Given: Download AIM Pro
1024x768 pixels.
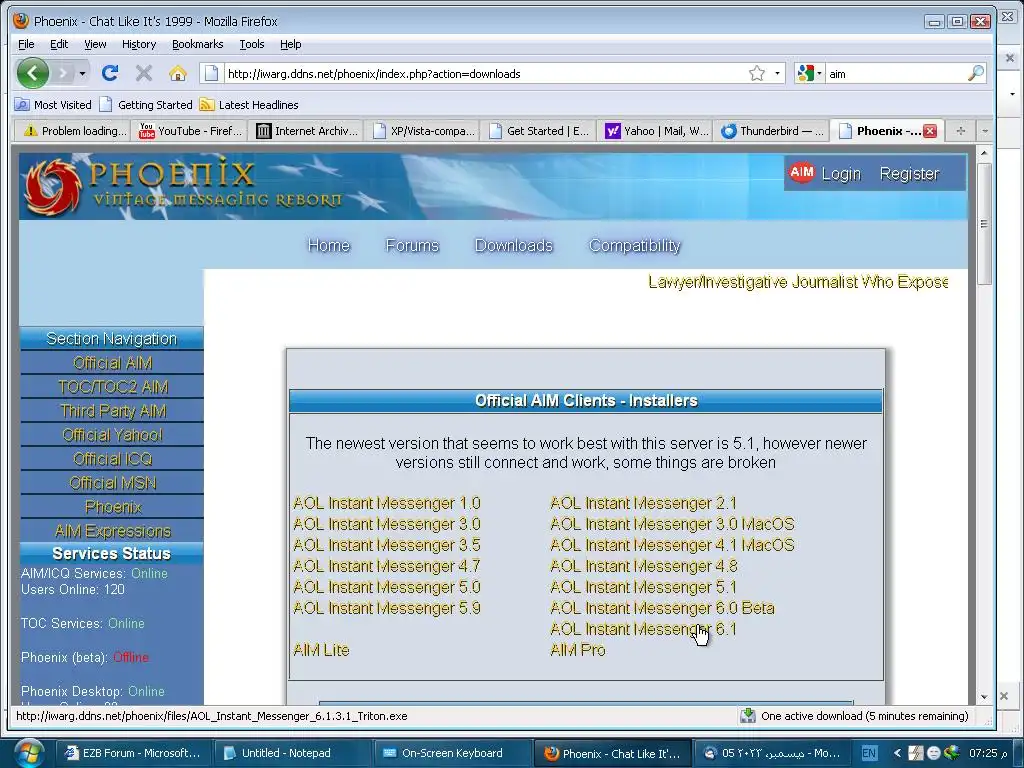Looking at the screenshot, I should (578, 650).
